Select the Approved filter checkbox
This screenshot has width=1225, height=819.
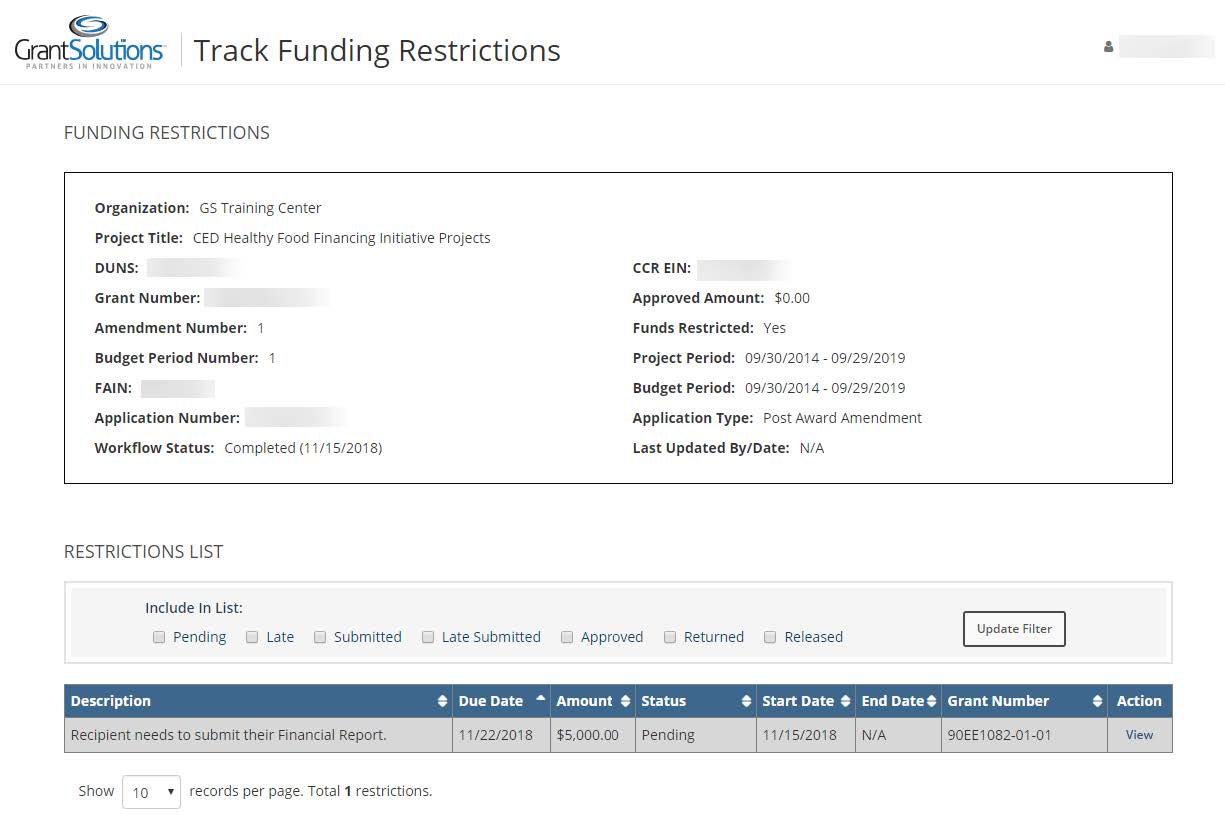(567, 637)
